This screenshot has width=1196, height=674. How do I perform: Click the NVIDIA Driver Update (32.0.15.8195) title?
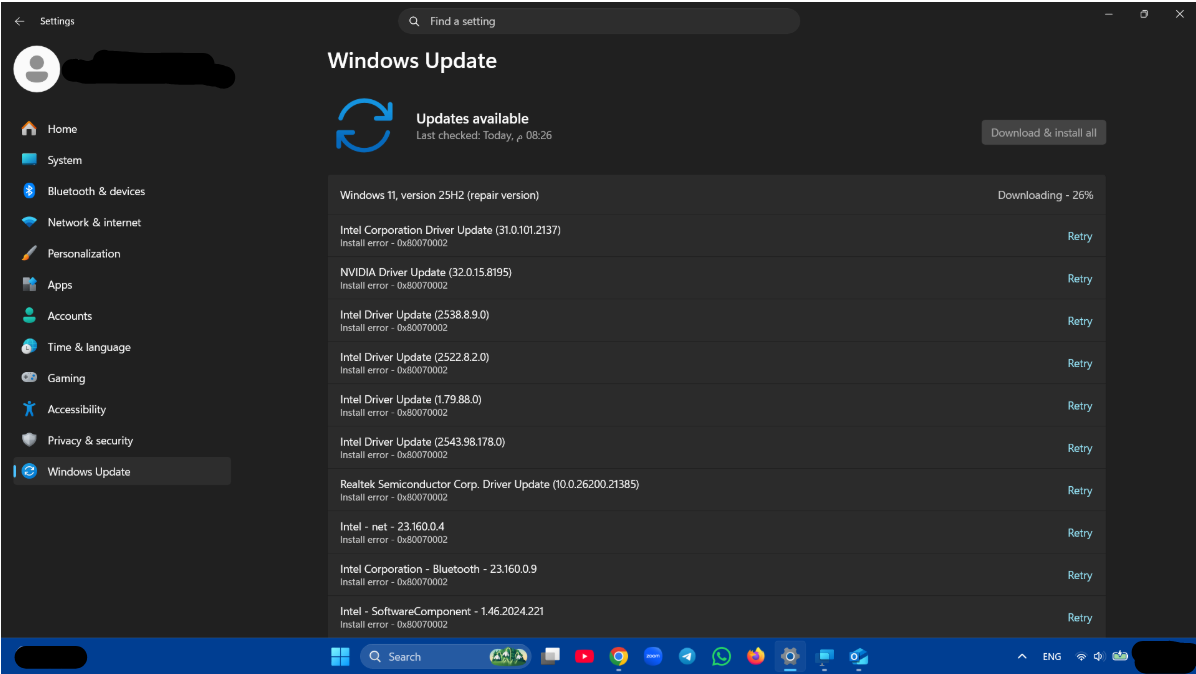(426, 272)
